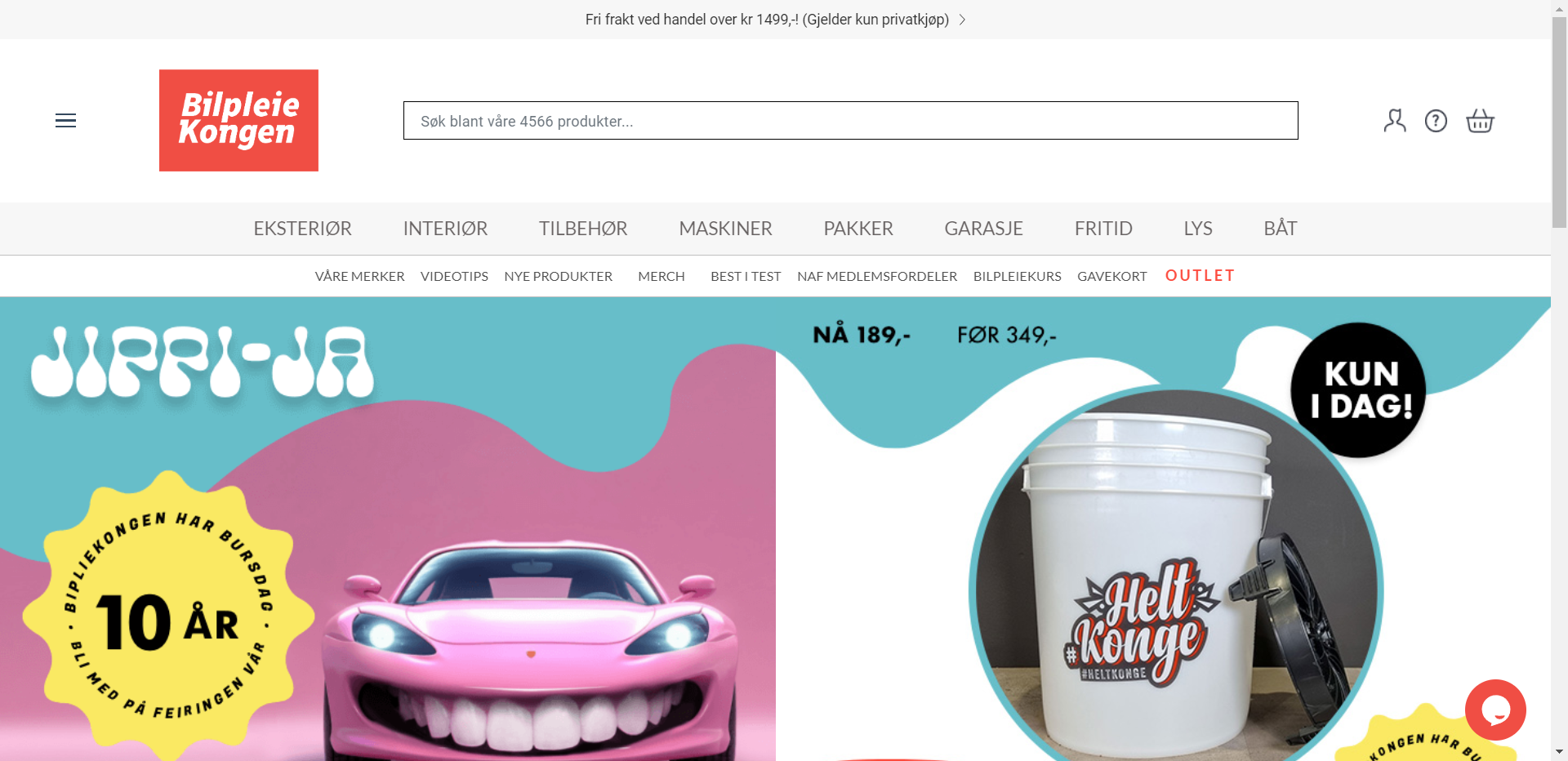
Task: Go to BILPLEIEKURS page
Action: (1017, 276)
